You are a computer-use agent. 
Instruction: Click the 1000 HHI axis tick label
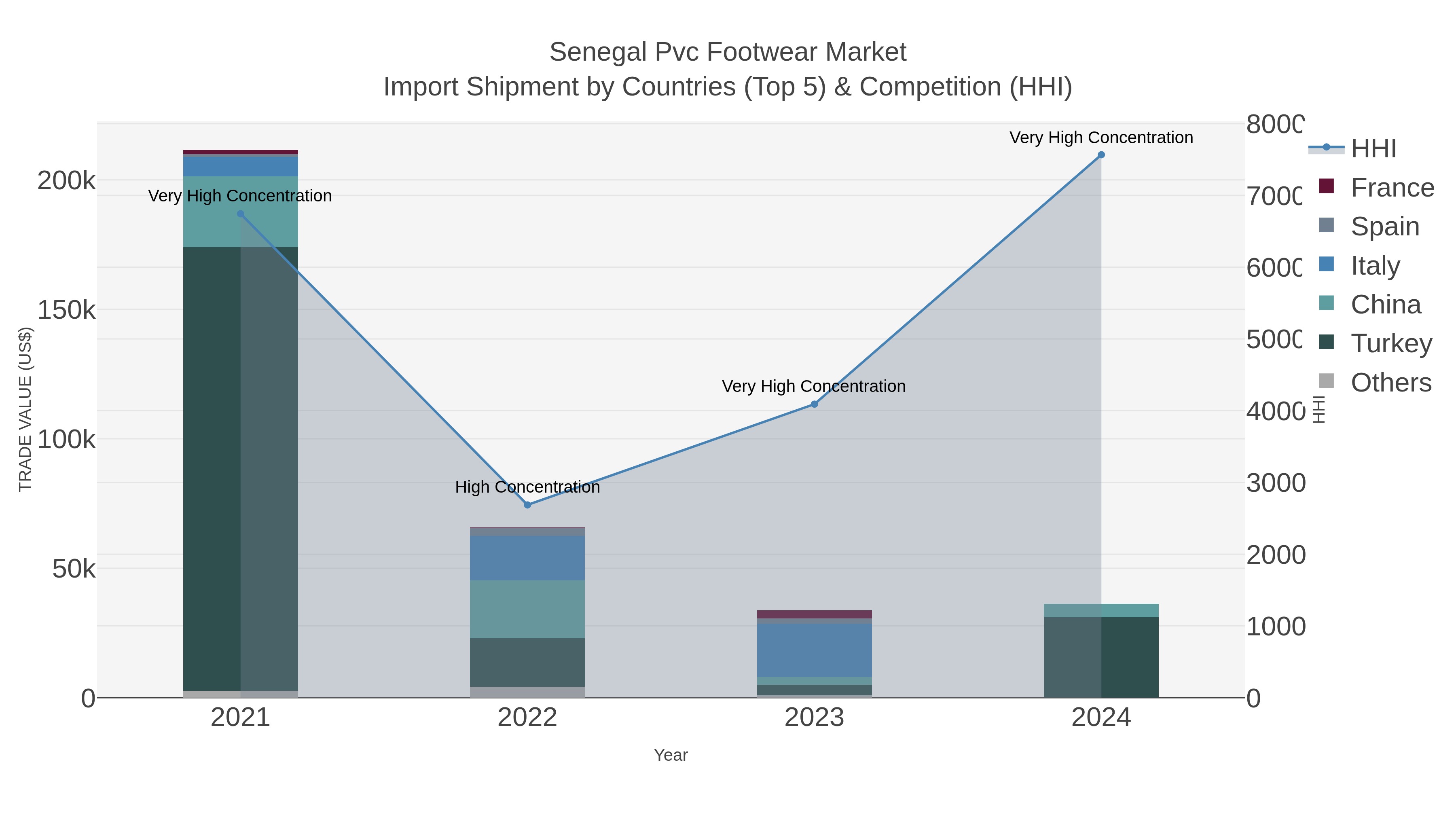point(1276,627)
